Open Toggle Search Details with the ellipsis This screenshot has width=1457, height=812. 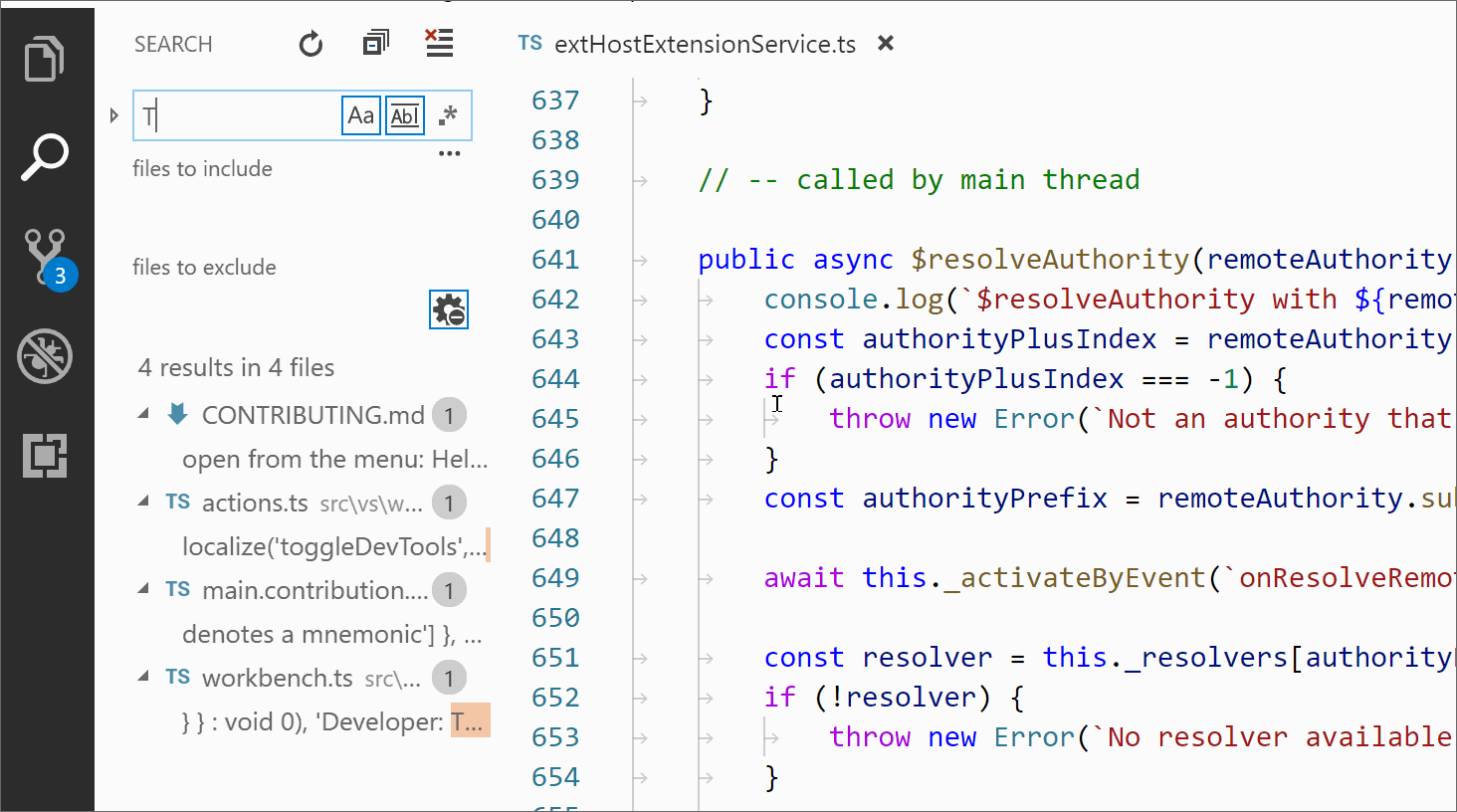click(x=449, y=151)
